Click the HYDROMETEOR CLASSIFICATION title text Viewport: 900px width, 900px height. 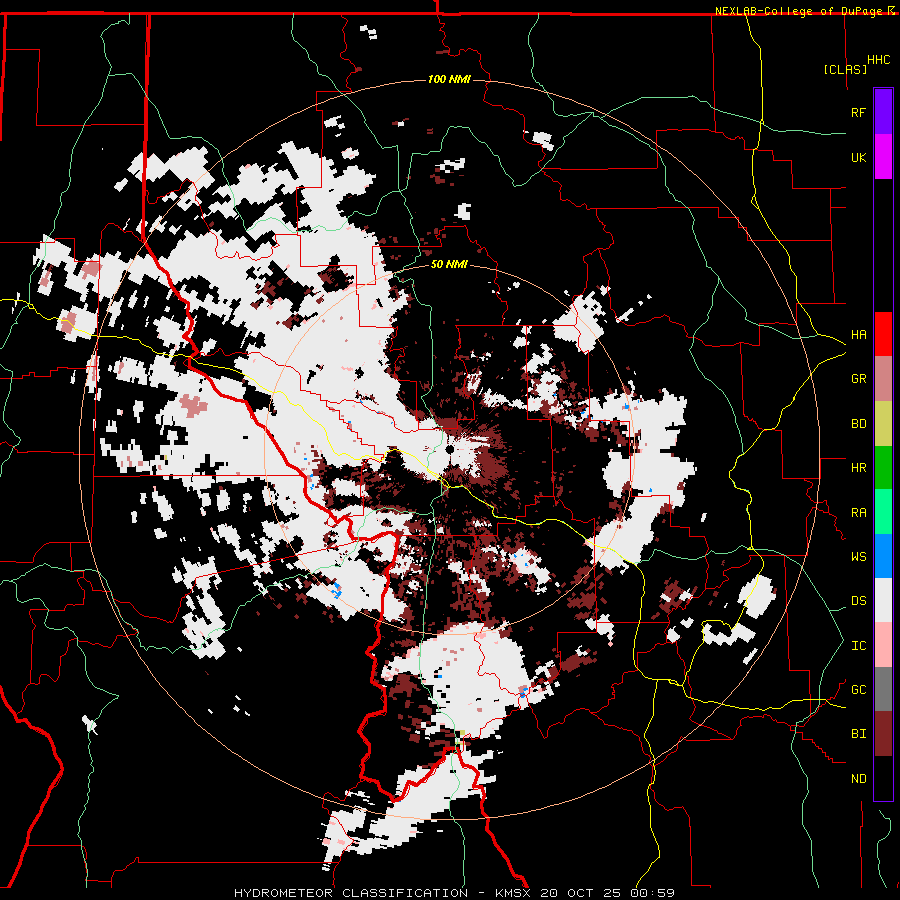click(351, 893)
